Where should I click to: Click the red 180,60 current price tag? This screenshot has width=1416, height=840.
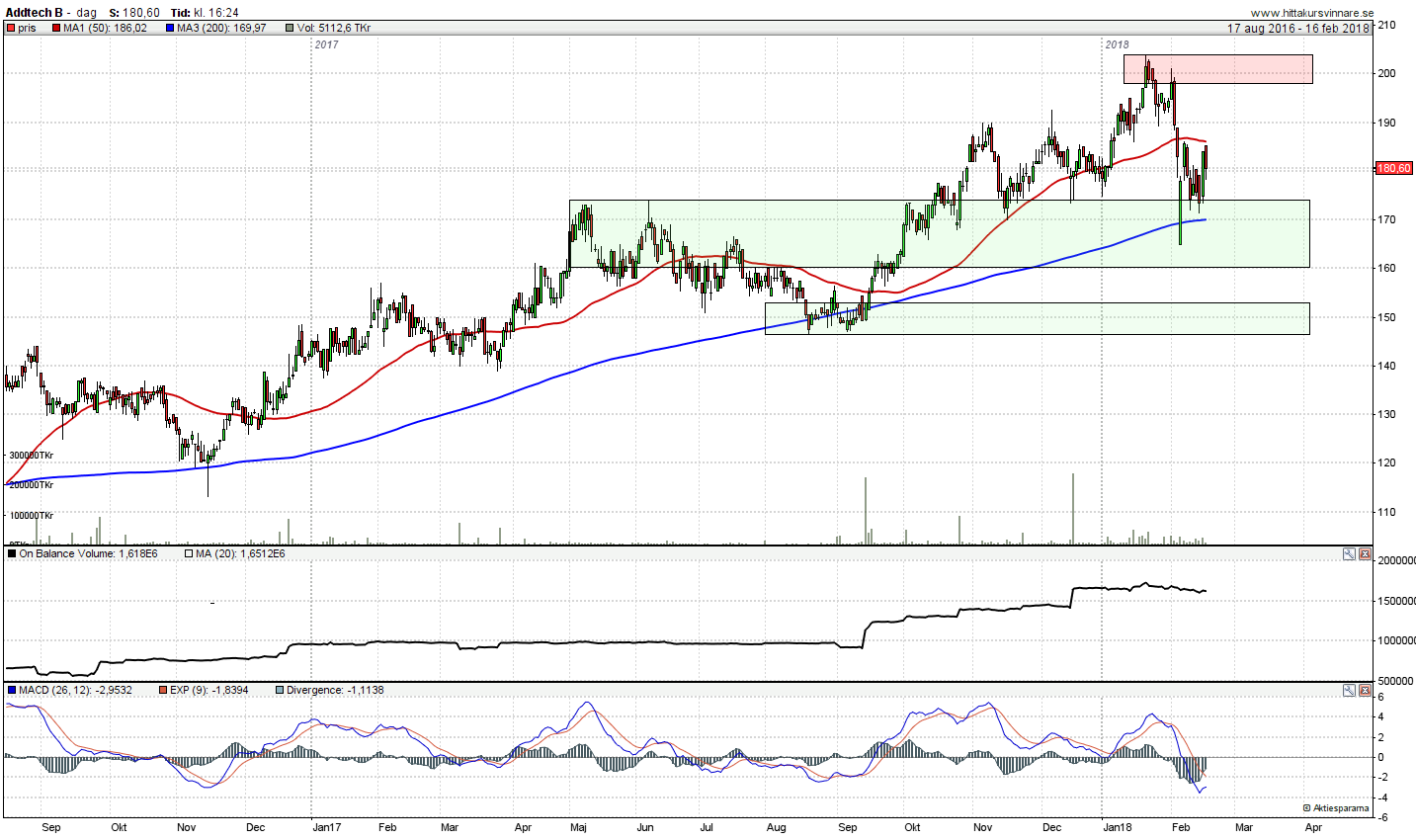(x=1393, y=169)
